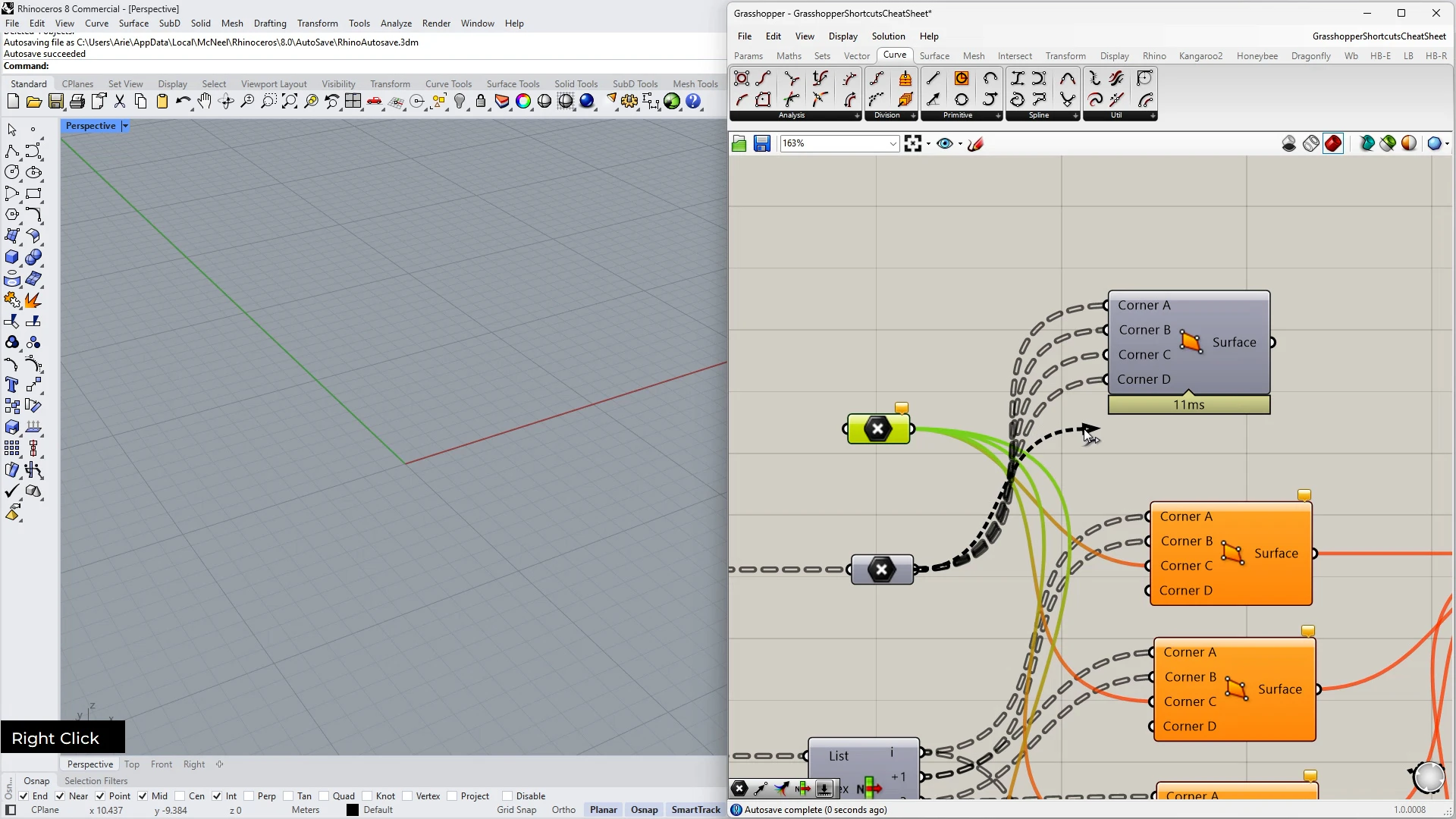Select the red shaded preview mode icon
1456x819 pixels.
(x=1333, y=143)
